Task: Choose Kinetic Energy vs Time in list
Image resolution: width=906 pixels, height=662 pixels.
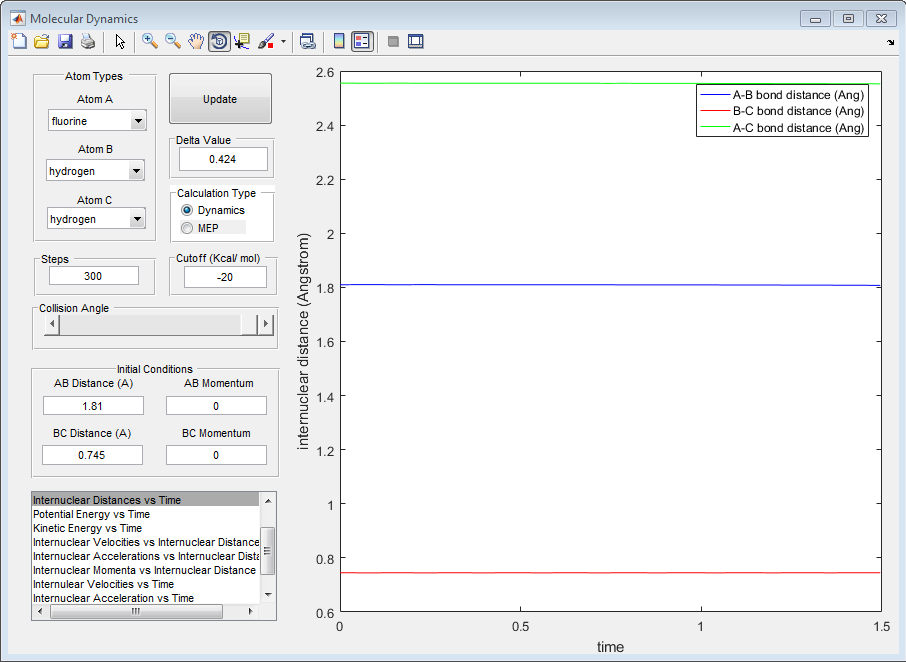Action: click(x=88, y=528)
